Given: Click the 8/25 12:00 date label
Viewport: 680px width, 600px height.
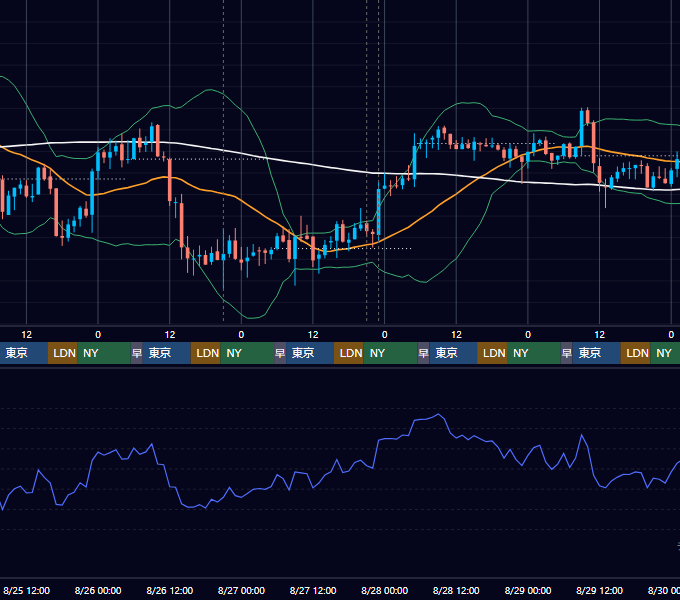Looking at the screenshot, I should [26, 590].
